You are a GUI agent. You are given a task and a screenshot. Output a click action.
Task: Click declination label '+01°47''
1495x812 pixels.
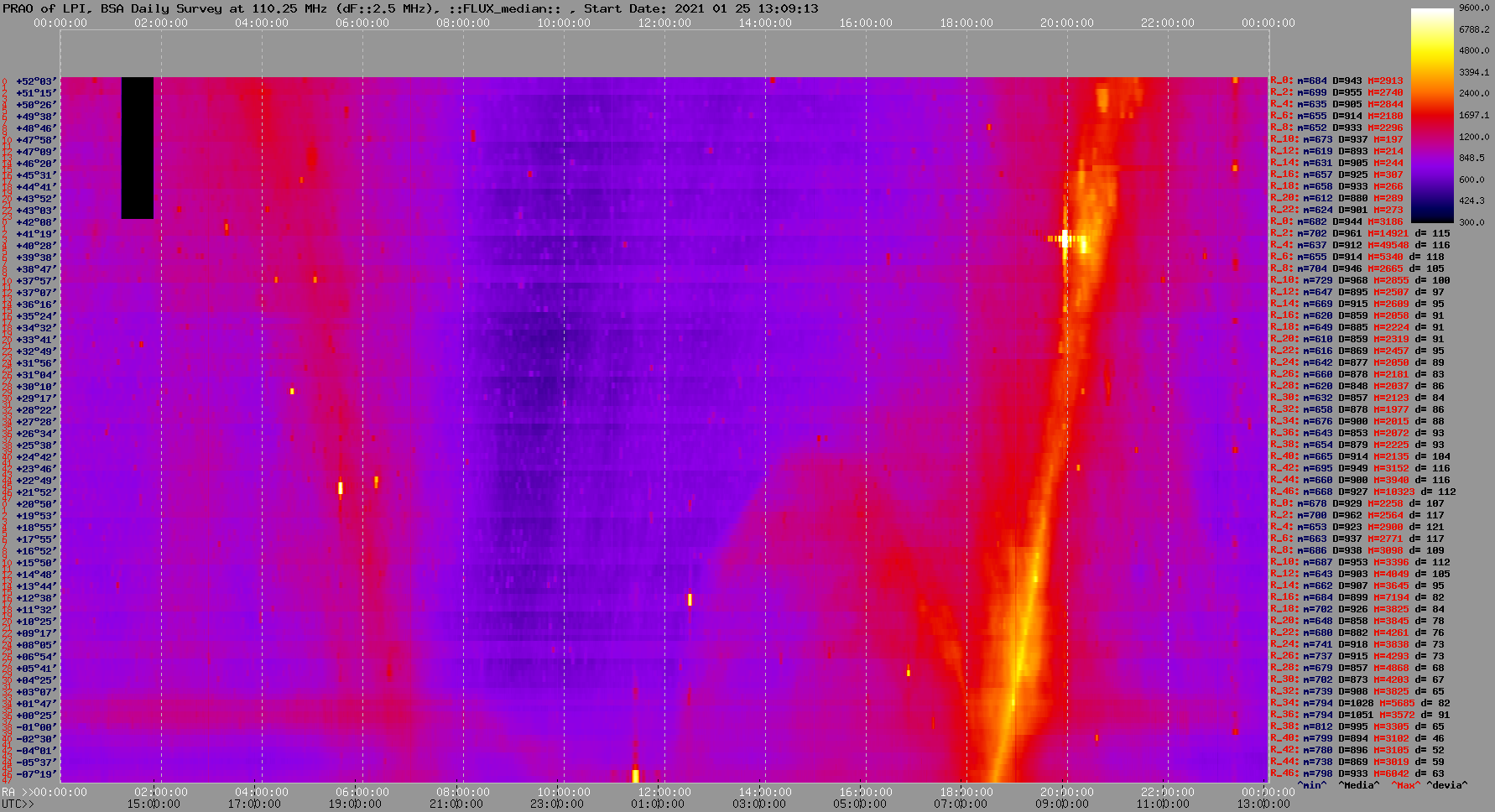tap(36, 704)
